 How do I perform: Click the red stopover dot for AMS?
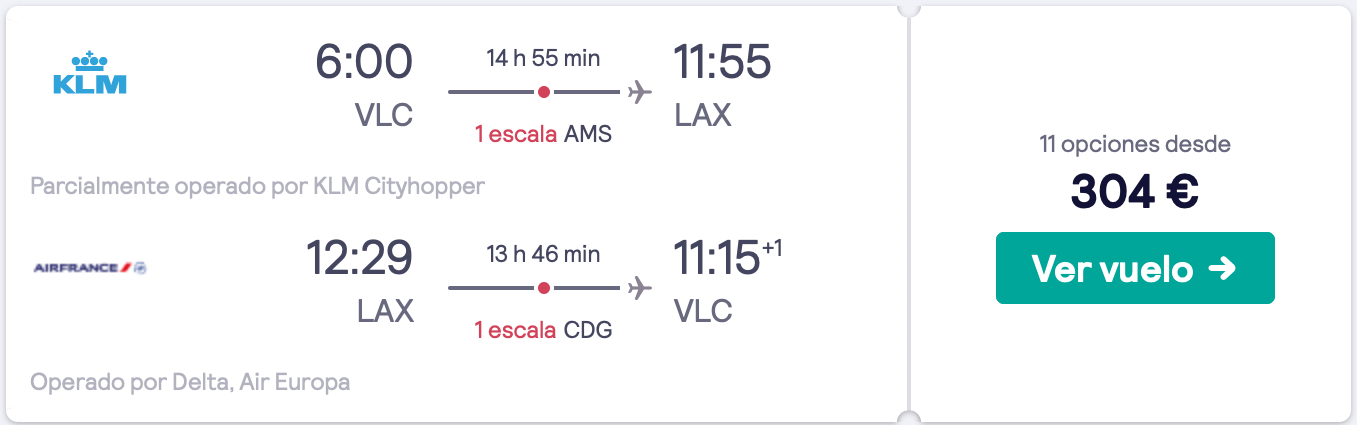(543, 92)
